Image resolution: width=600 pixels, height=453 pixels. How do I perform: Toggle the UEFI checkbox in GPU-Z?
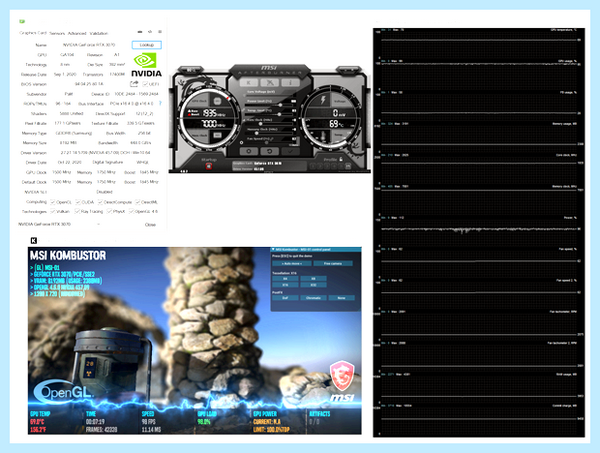tap(145, 84)
